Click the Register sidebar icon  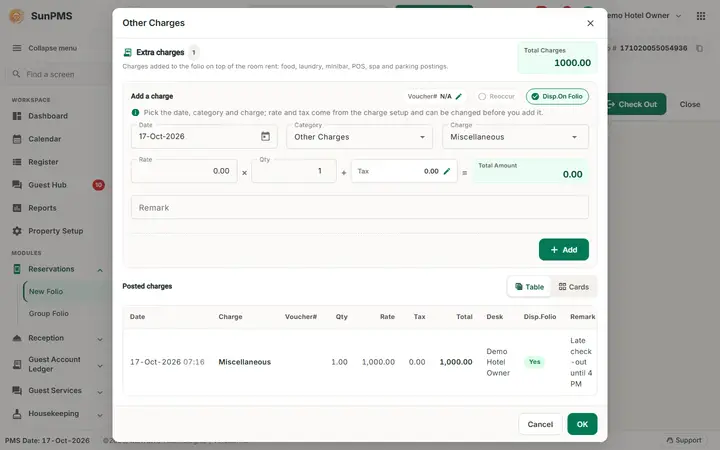[x=17, y=162]
